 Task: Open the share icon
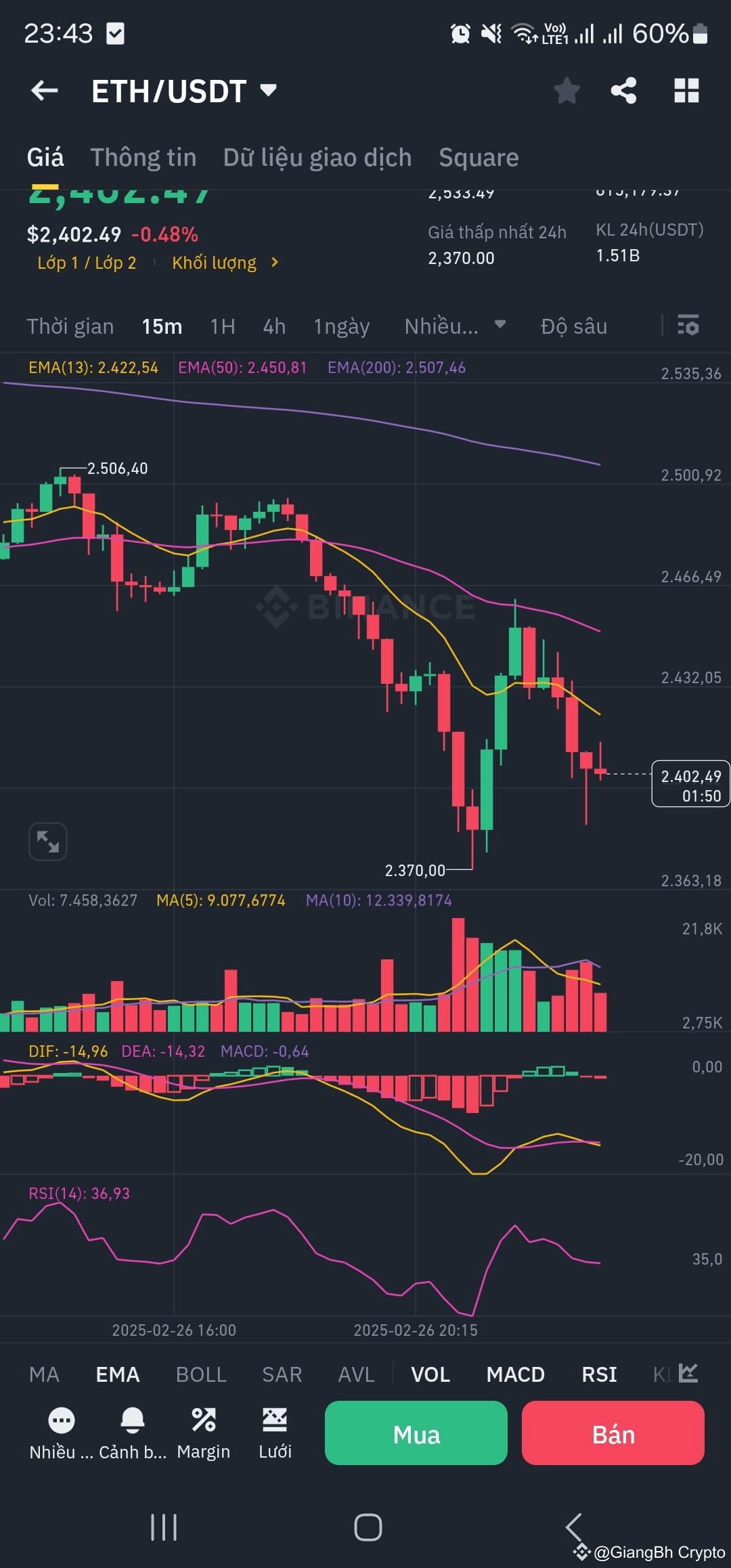pos(623,91)
